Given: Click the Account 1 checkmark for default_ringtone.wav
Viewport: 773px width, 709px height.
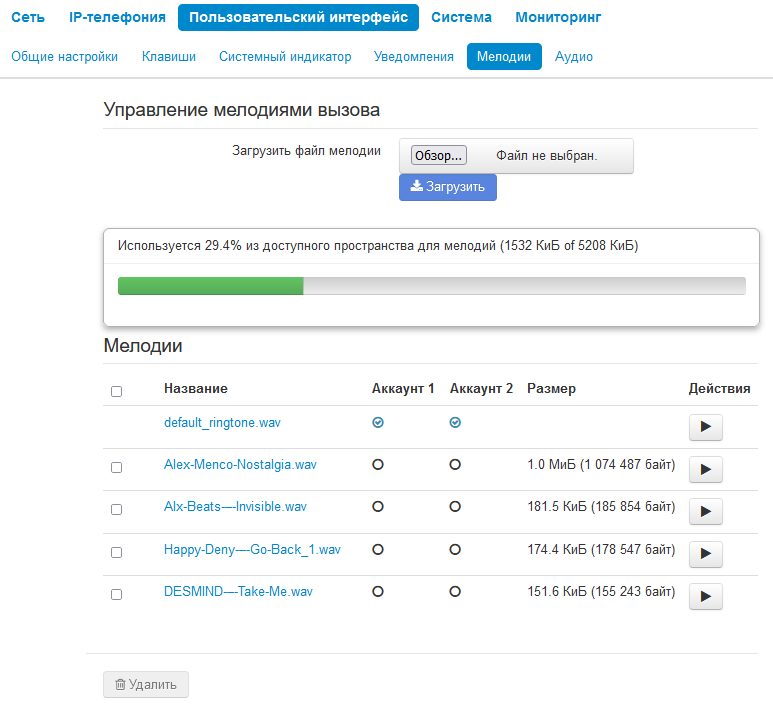Looking at the screenshot, I should [x=378, y=423].
